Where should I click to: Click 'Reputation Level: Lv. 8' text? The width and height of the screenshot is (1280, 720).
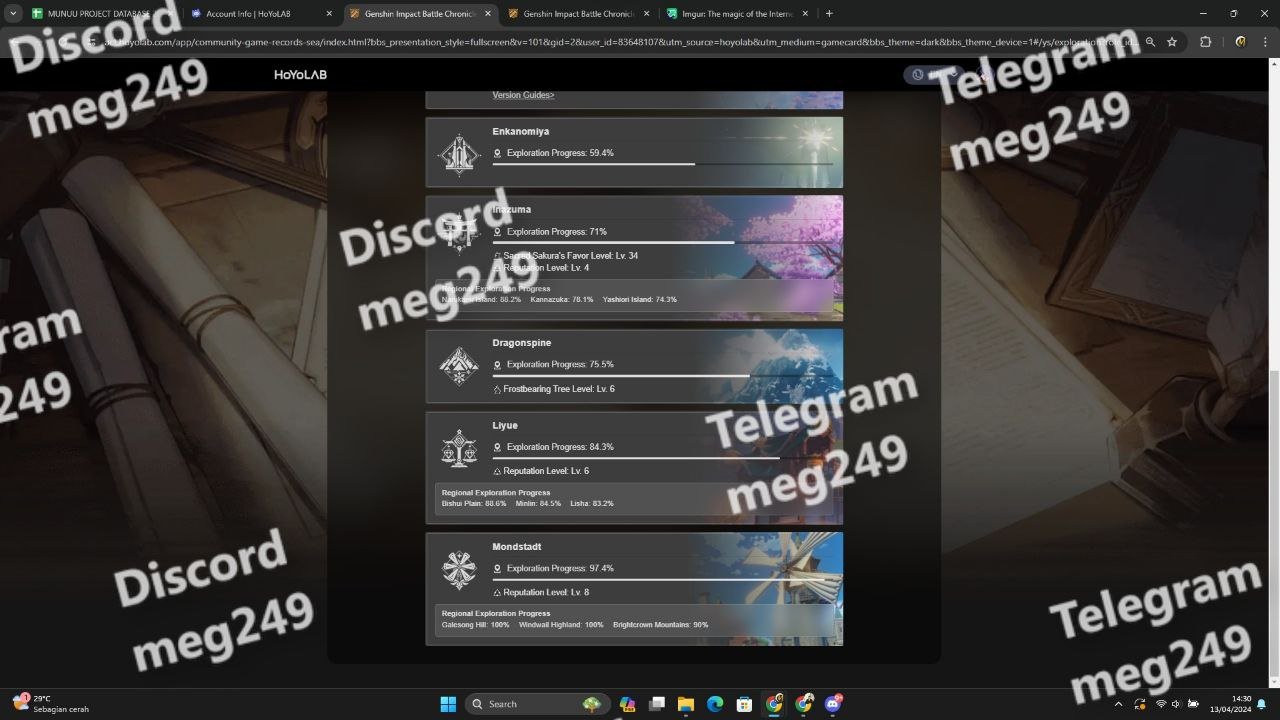(546, 592)
